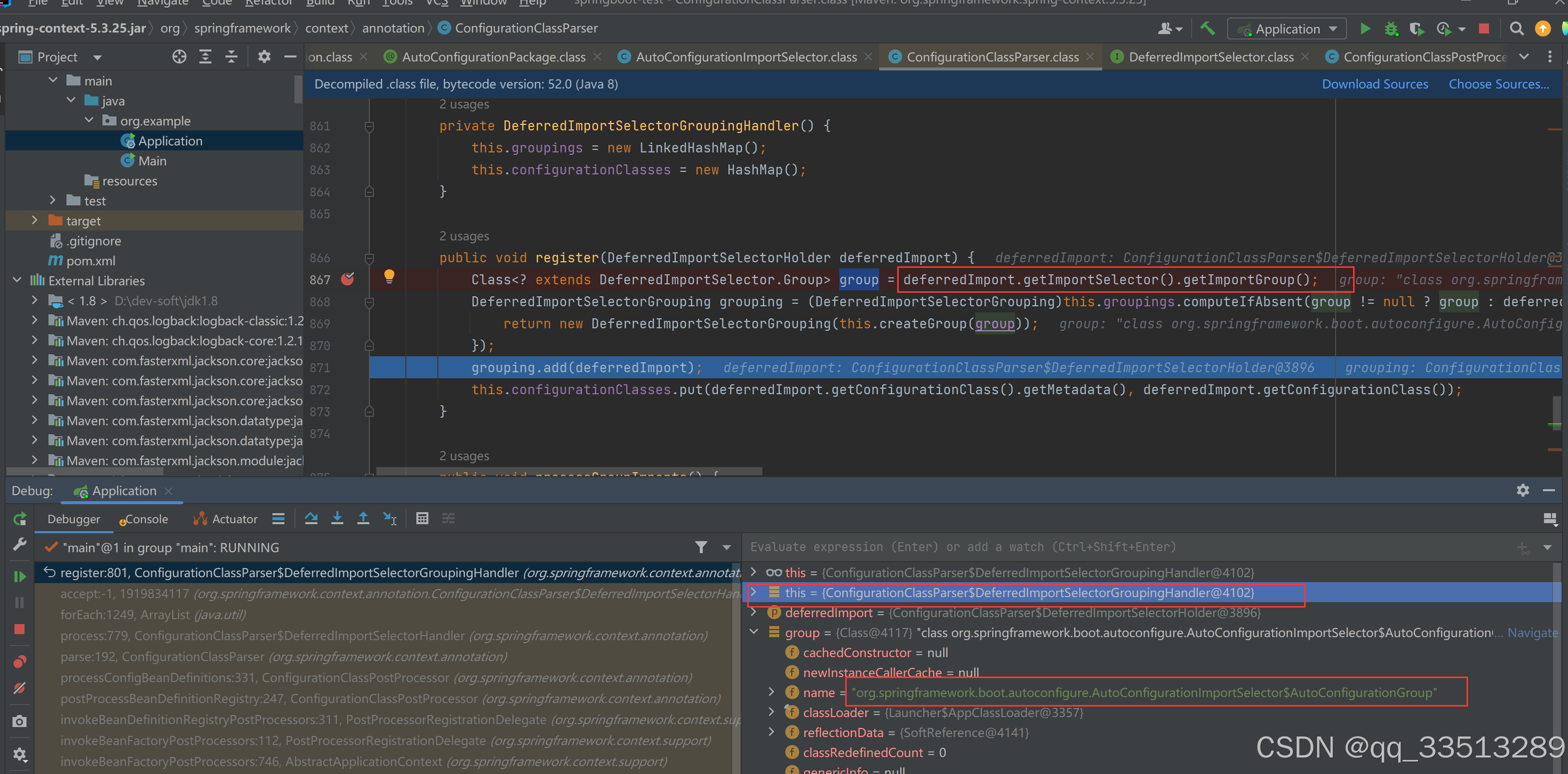
Task: Resume program execution with green play icon
Action: click(20, 577)
